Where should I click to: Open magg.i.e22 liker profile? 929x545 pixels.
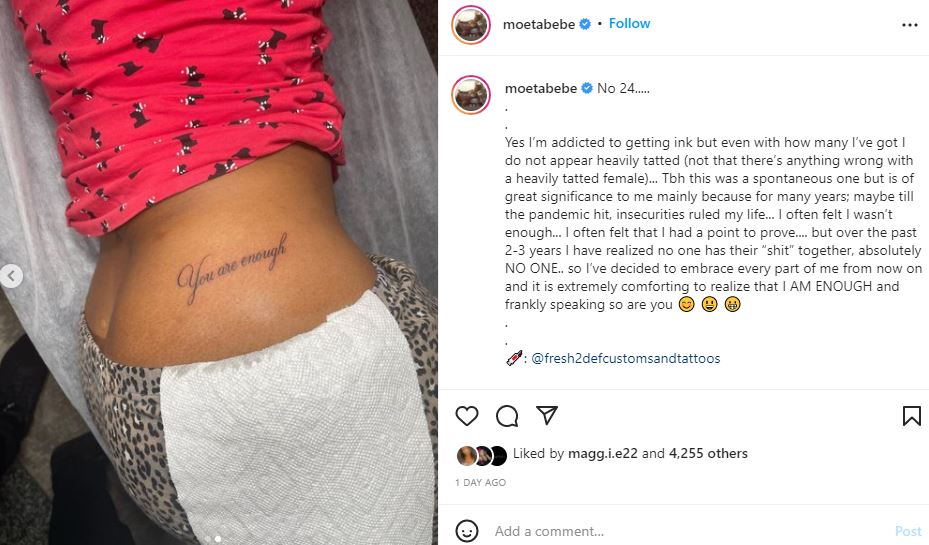coord(603,454)
